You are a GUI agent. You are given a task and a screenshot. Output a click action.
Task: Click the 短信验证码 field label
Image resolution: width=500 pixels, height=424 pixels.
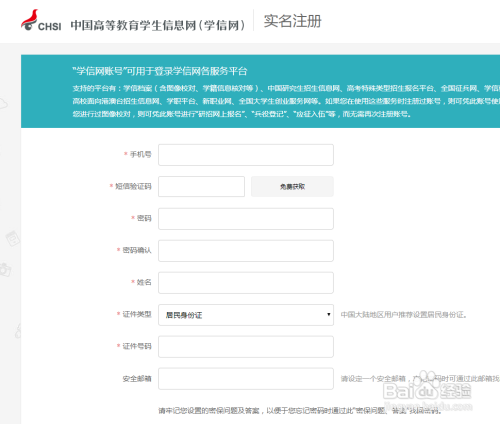tap(133, 186)
